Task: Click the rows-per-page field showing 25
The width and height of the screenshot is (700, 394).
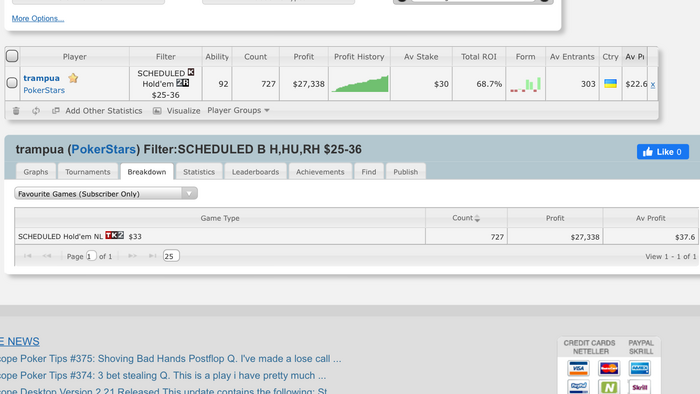Action: (171, 256)
